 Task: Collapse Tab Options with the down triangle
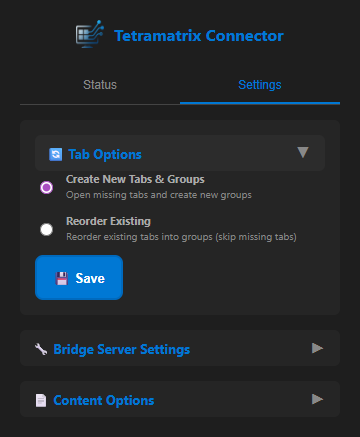303,152
